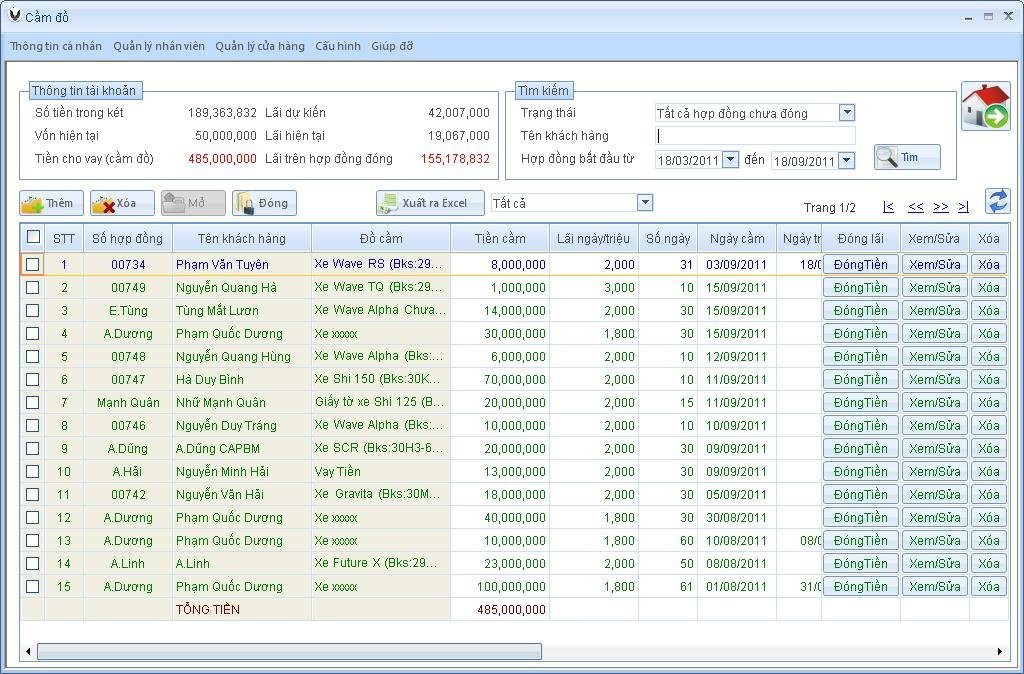Go to previous page link

916,207
